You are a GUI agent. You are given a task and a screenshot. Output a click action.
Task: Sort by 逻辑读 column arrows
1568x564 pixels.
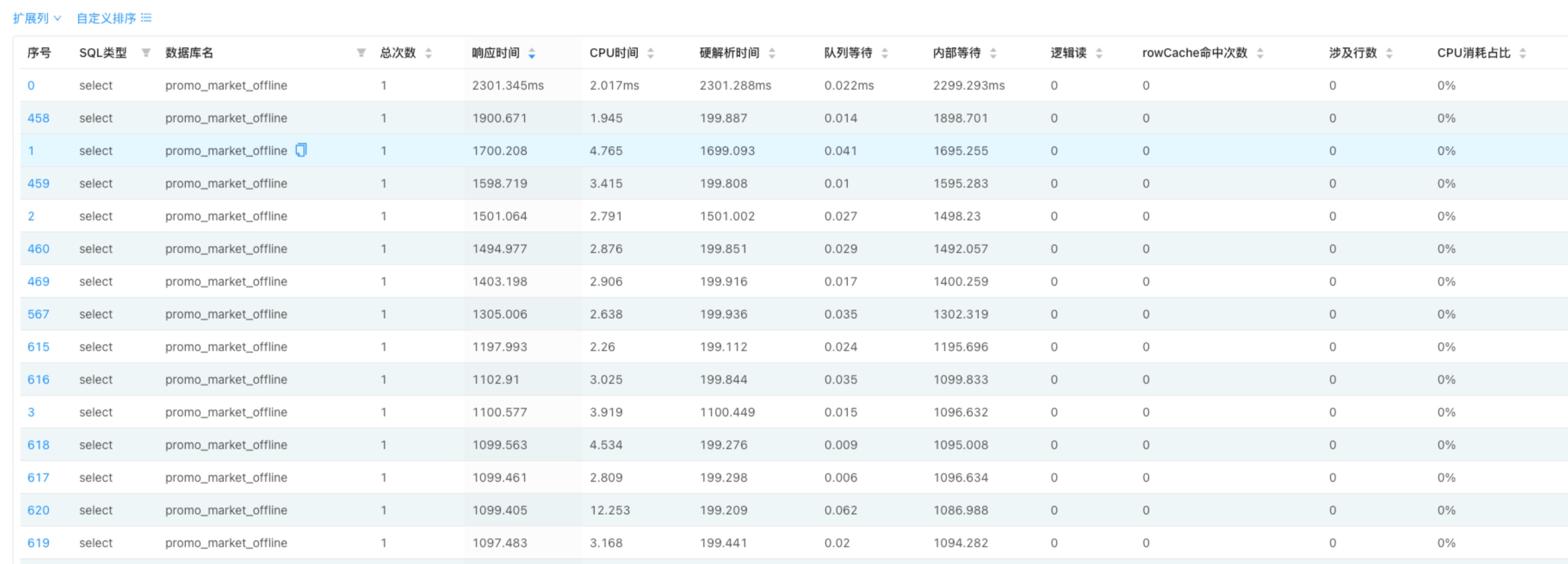[1099, 53]
